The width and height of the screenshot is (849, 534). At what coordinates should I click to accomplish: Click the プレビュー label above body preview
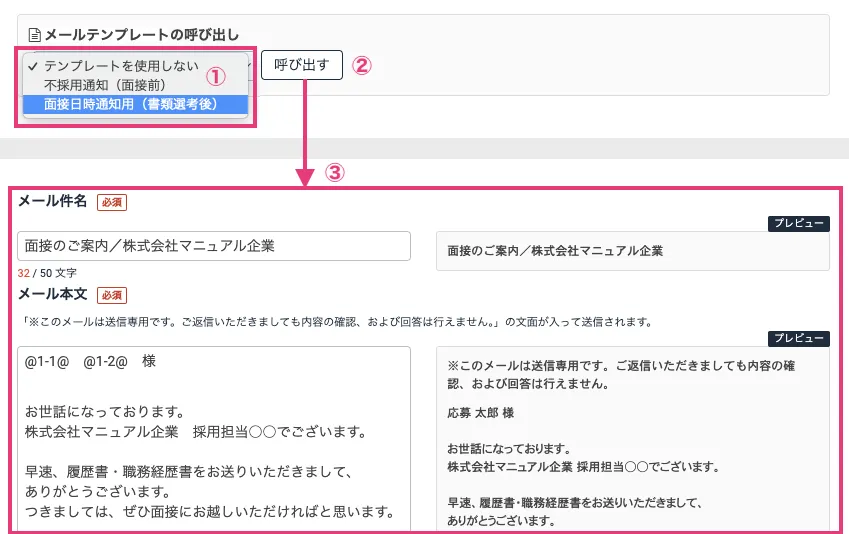(798, 338)
